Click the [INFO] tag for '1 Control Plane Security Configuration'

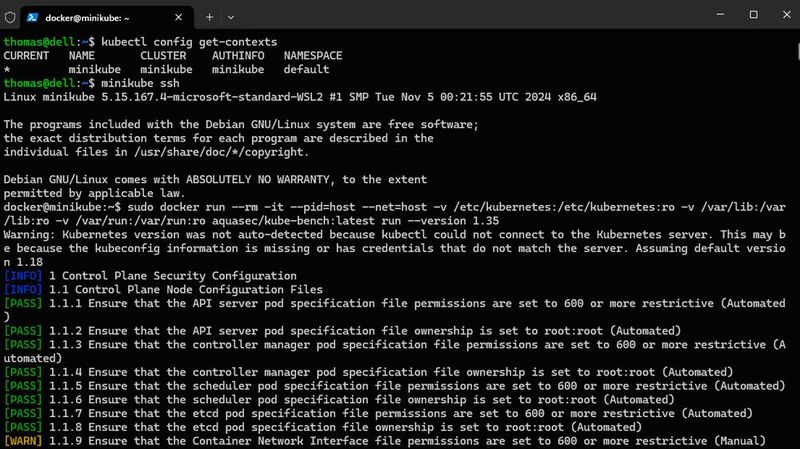[23, 276]
